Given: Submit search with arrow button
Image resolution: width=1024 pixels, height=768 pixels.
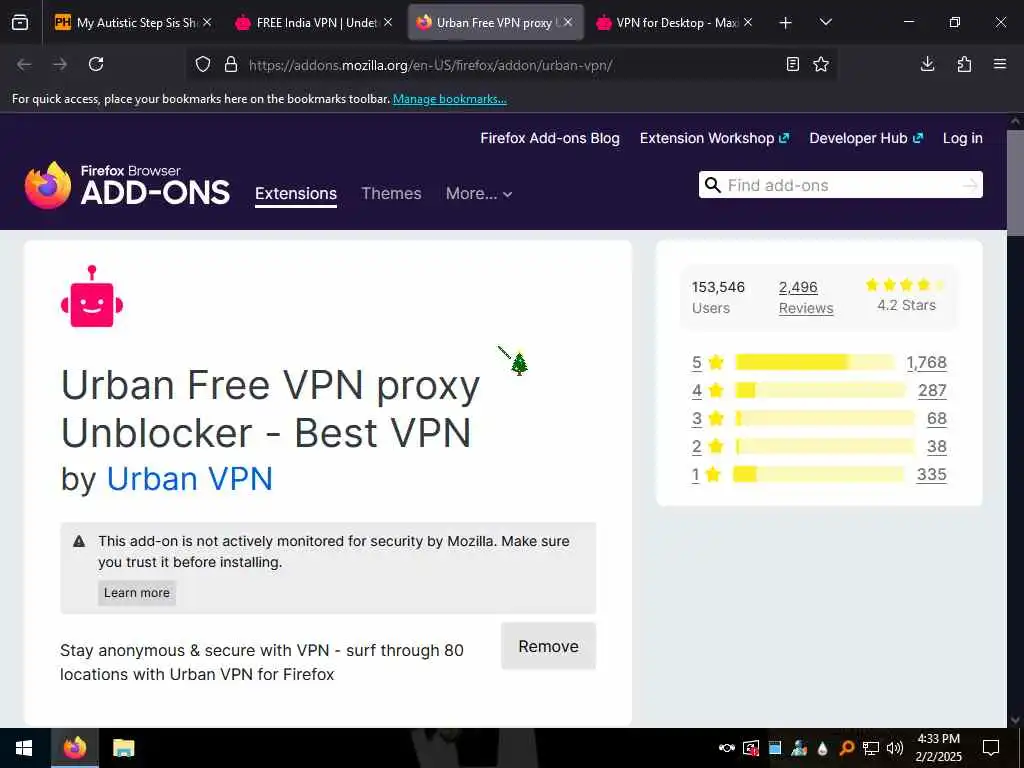Looking at the screenshot, I should [x=970, y=185].
